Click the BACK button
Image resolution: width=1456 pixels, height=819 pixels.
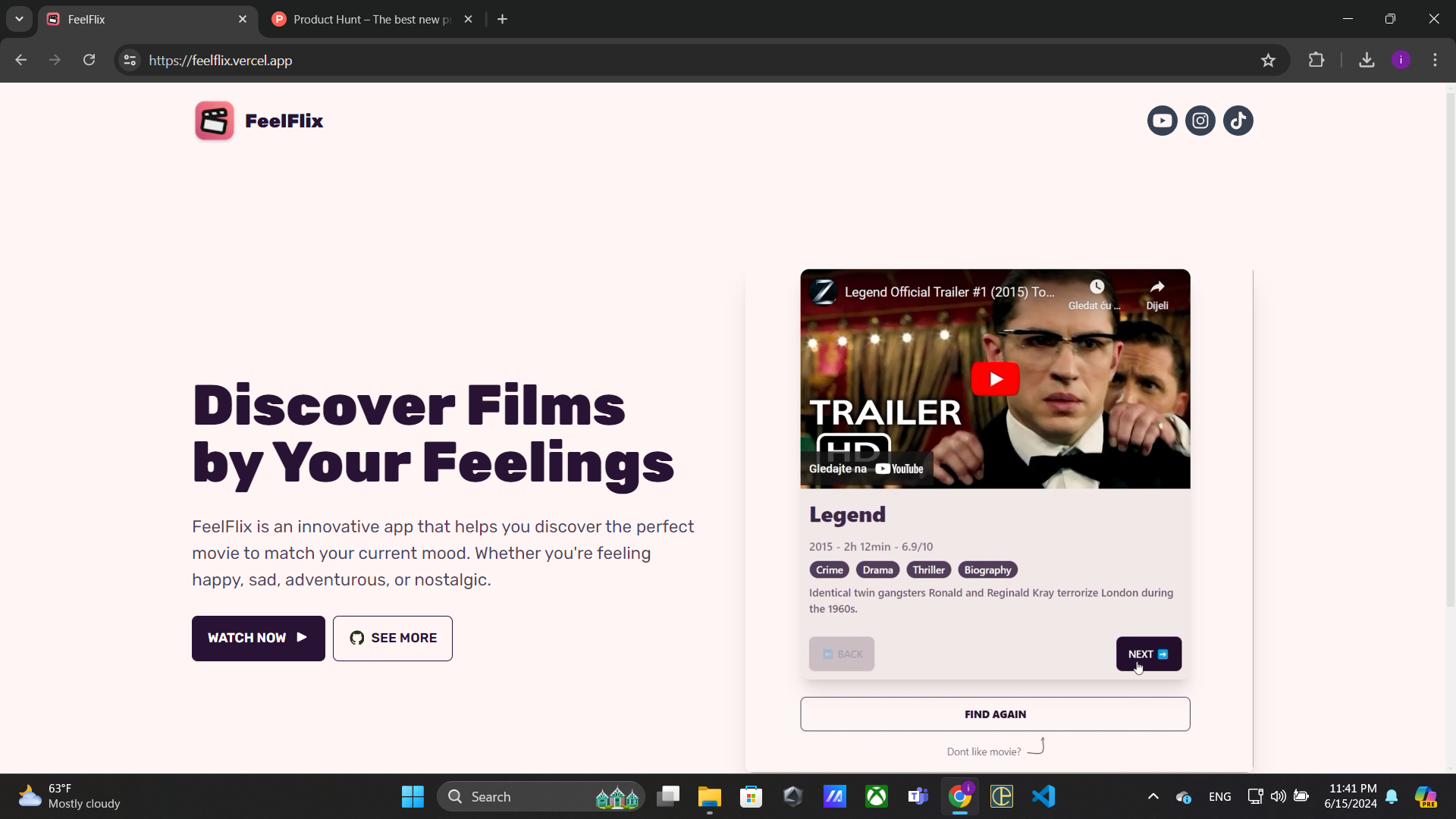[x=841, y=654]
